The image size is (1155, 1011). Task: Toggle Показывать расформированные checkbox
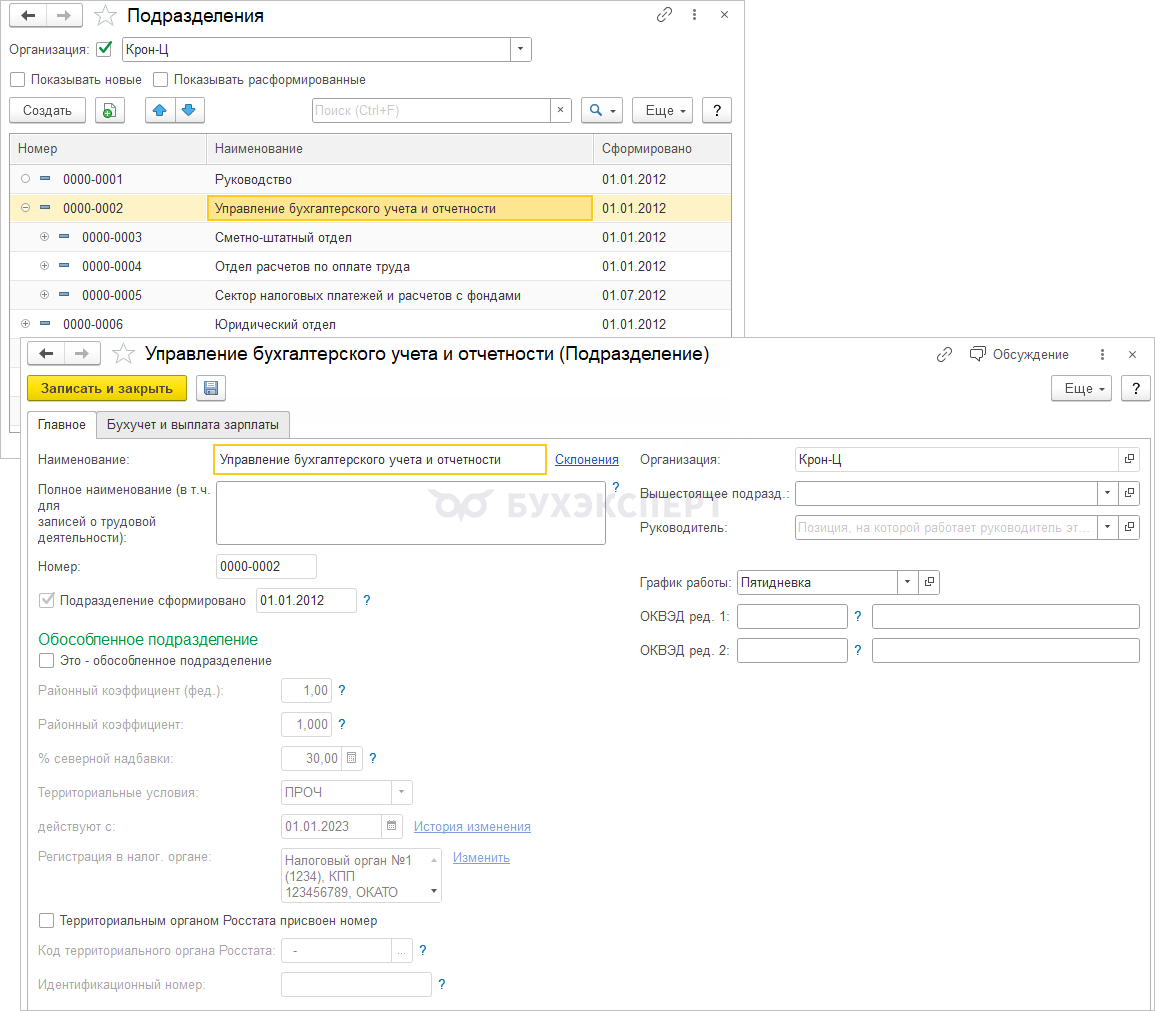(160, 80)
